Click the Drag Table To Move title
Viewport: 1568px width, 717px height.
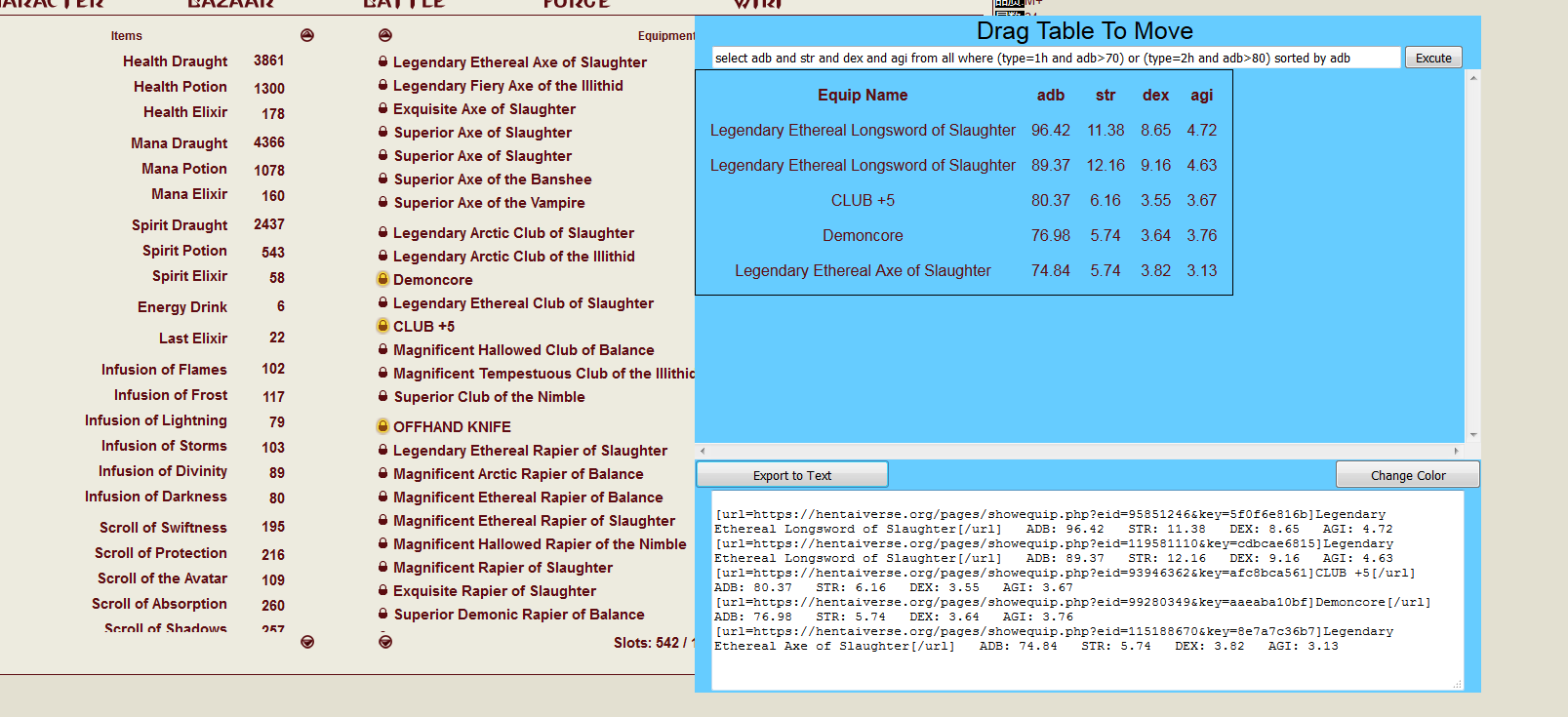click(1085, 31)
